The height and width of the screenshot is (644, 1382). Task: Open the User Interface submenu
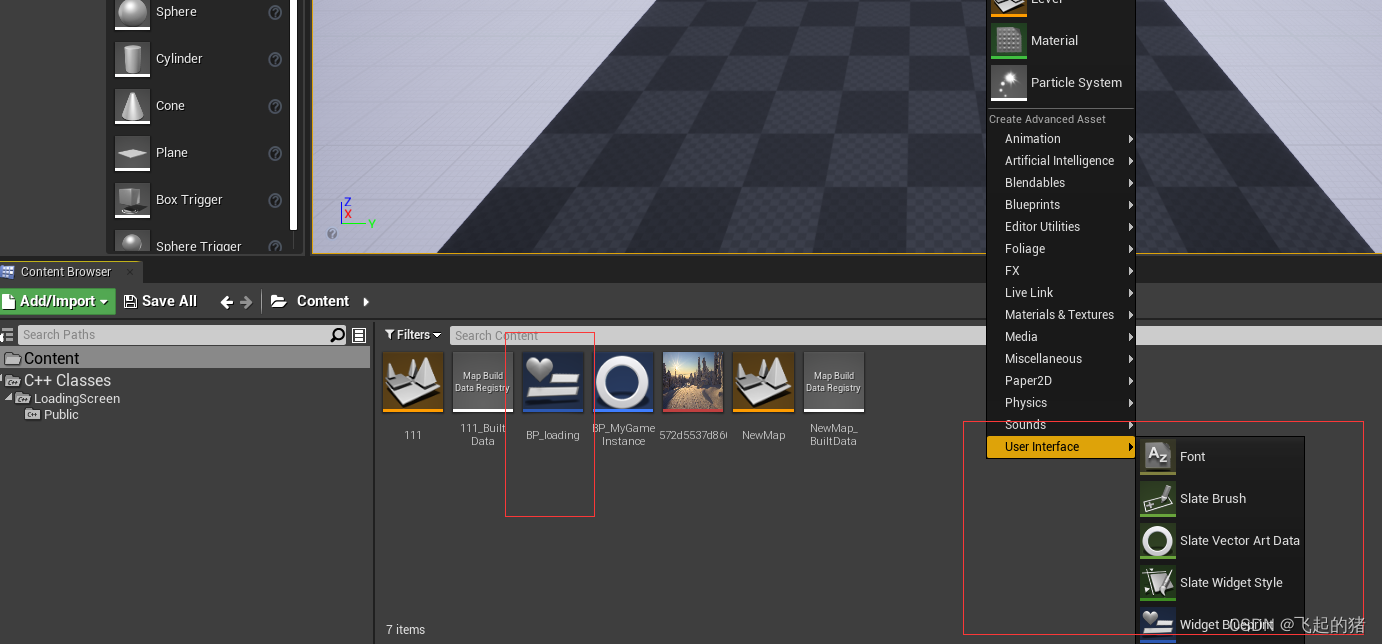(x=1061, y=447)
